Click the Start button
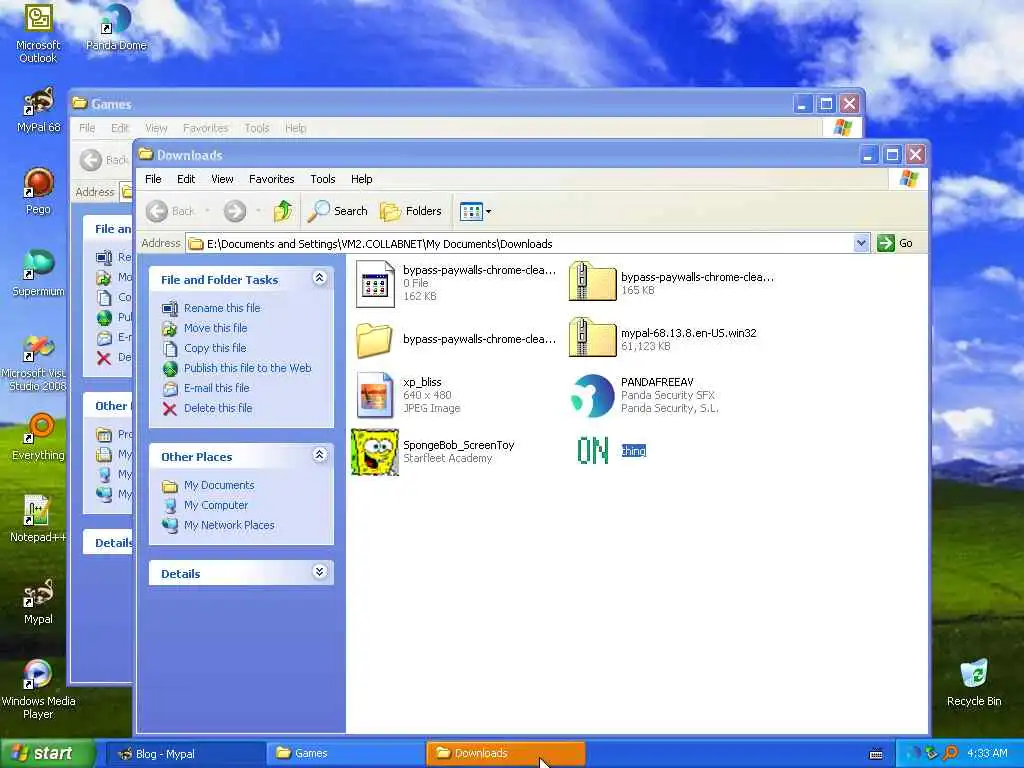Image resolution: width=1024 pixels, height=768 pixels. point(47,753)
